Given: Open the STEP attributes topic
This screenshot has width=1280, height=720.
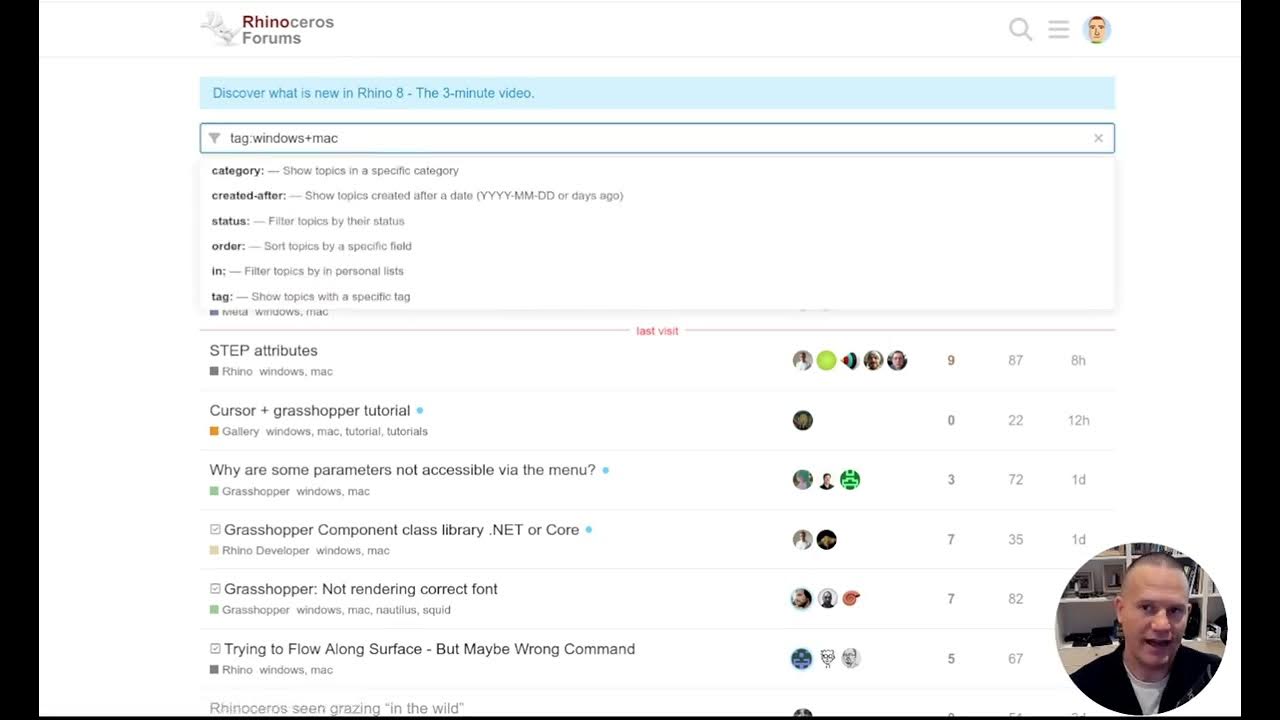Looking at the screenshot, I should tap(263, 351).
